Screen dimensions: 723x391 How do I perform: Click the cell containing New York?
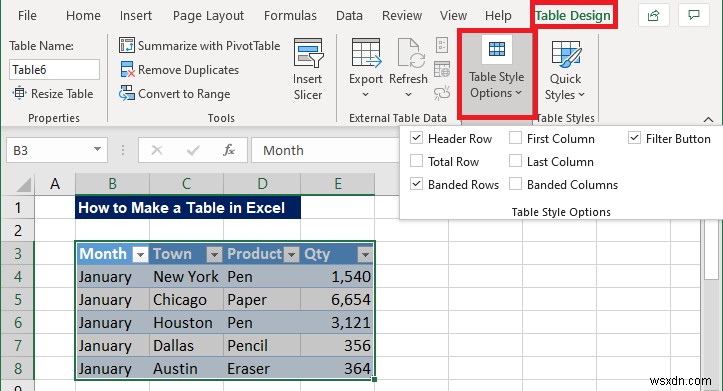pos(186,277)
